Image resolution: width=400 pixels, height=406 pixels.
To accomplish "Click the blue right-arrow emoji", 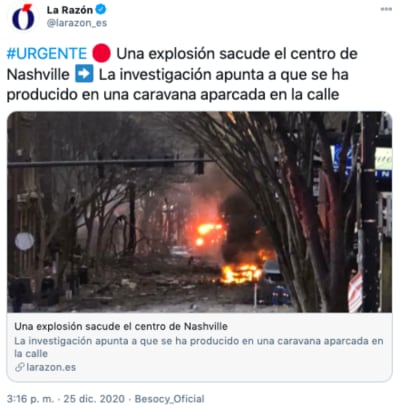I will [x=84, y=74].
